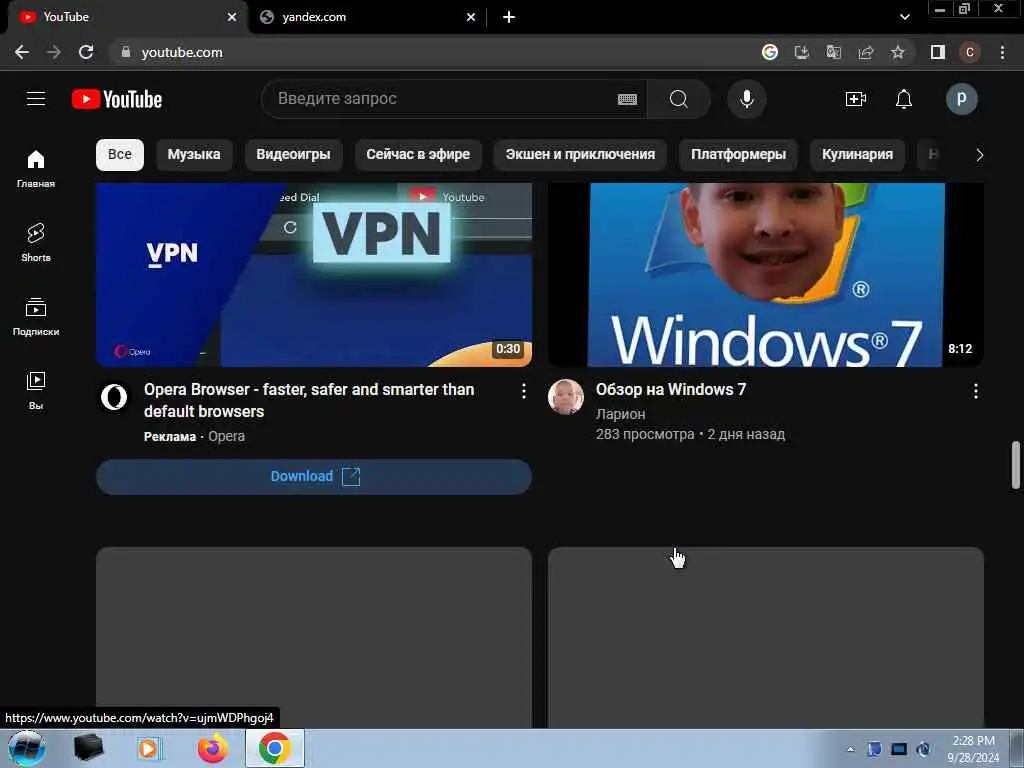Select the Кулинария chip
The height and width of the screenshot is (768, 1024).
point(857,155)
